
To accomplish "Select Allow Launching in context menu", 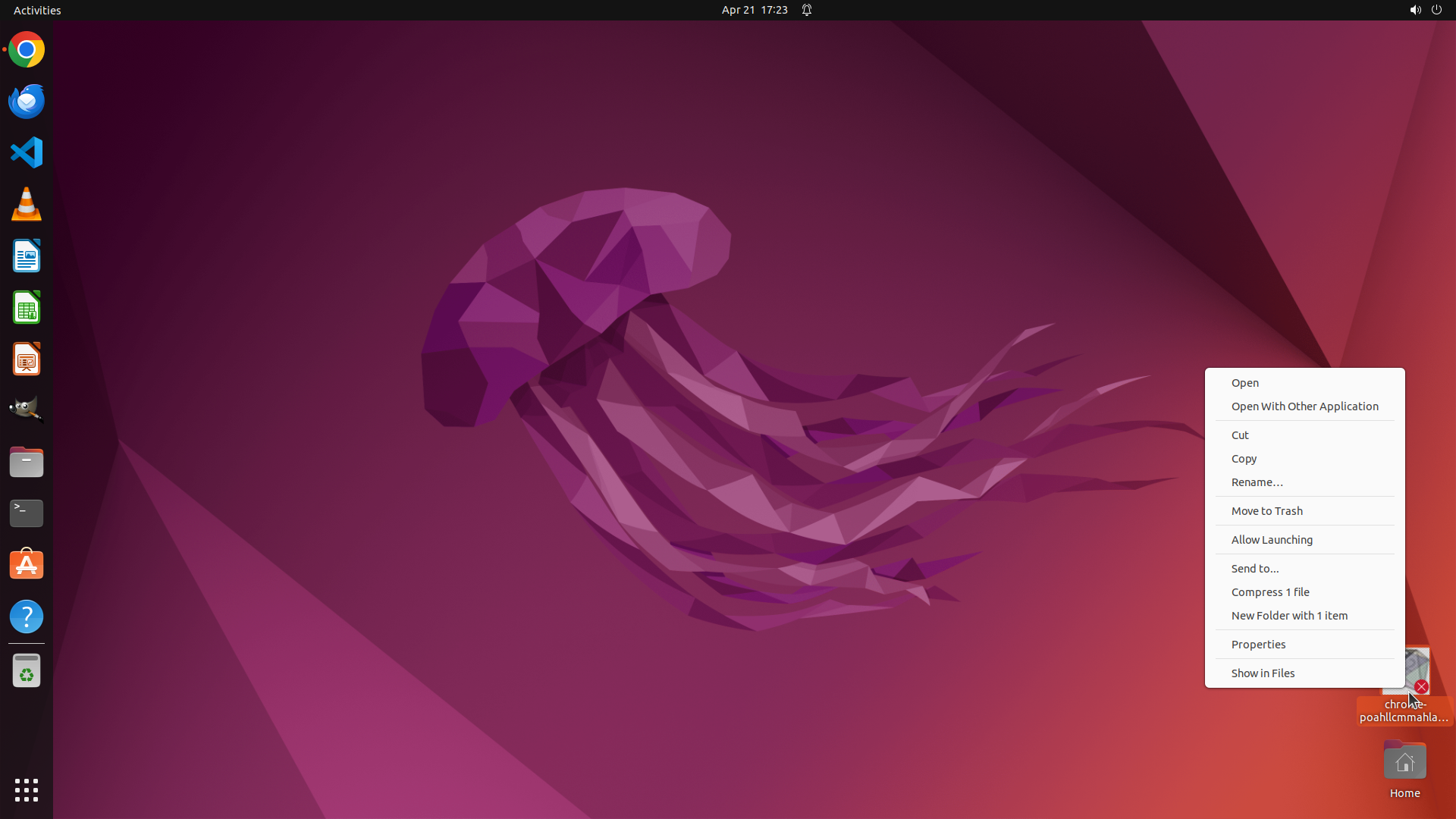I will tap(1272, 540).
